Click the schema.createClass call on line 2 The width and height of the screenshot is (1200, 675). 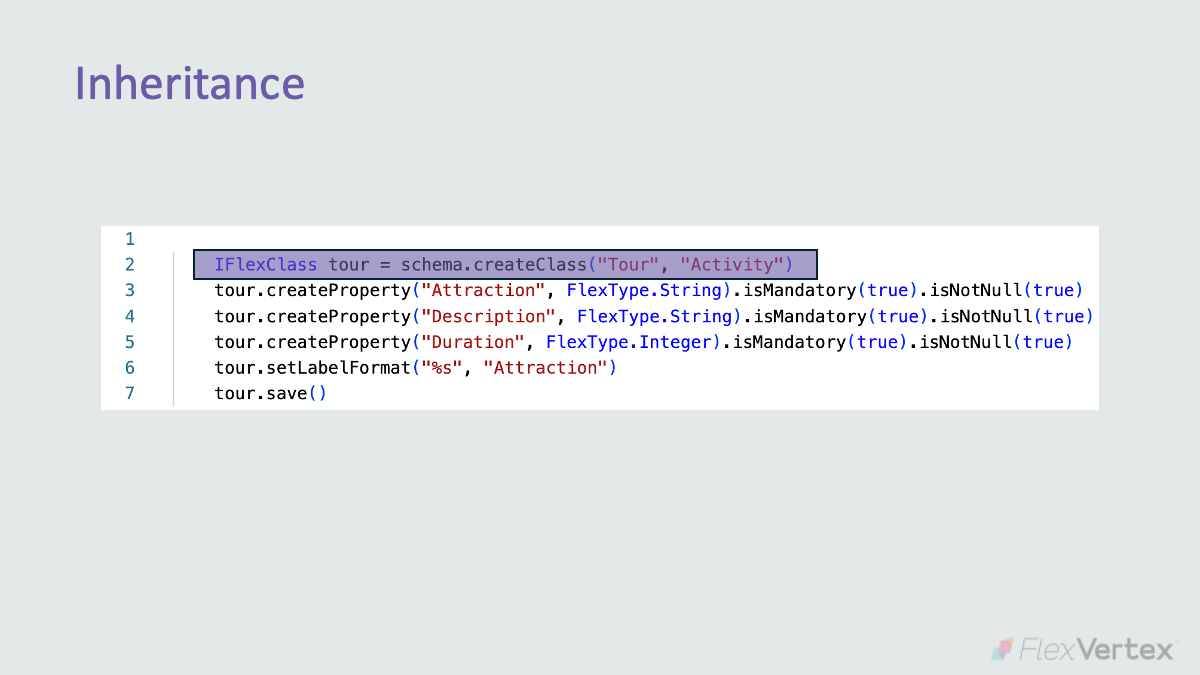tap(495, 264)
